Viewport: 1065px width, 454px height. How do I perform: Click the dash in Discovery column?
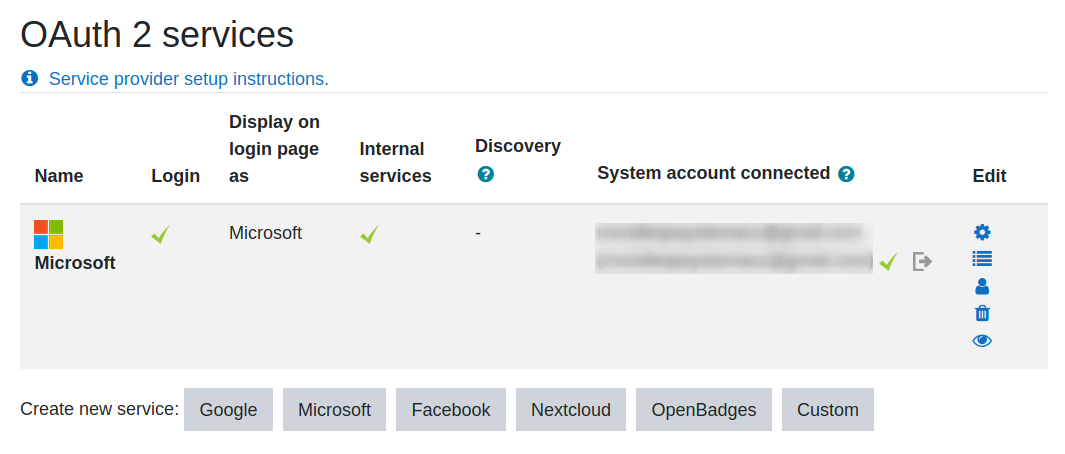pyautogui.click(x=478, y=234)
